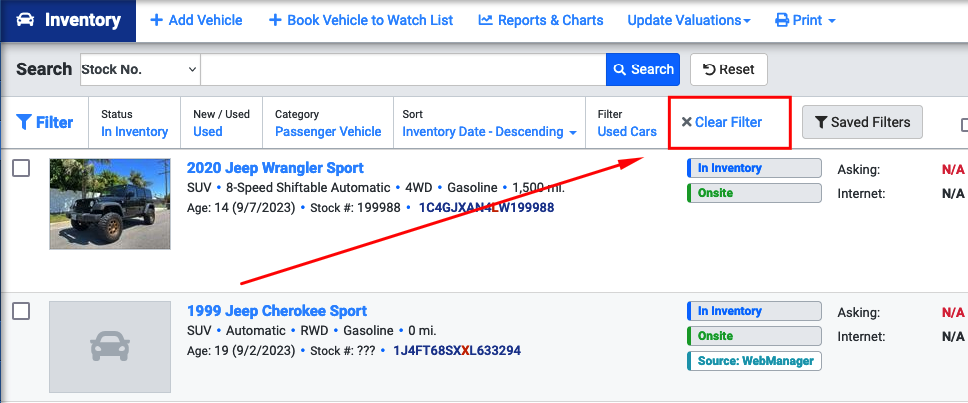Click the car icon beside Inventory
This screenshot has height=403, width=968.
(x=25, y=20)
